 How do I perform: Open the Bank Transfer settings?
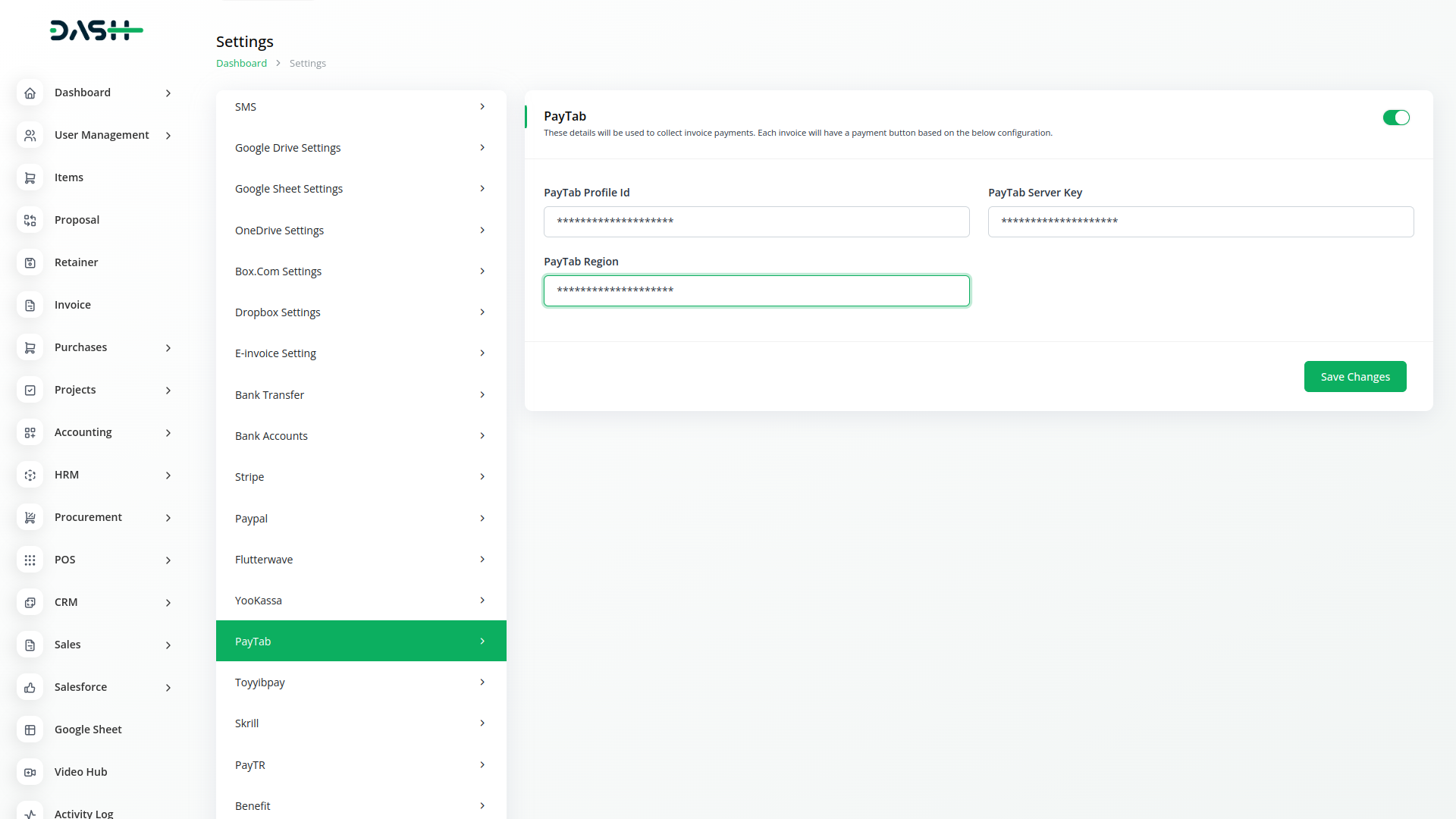click(361, 395)
